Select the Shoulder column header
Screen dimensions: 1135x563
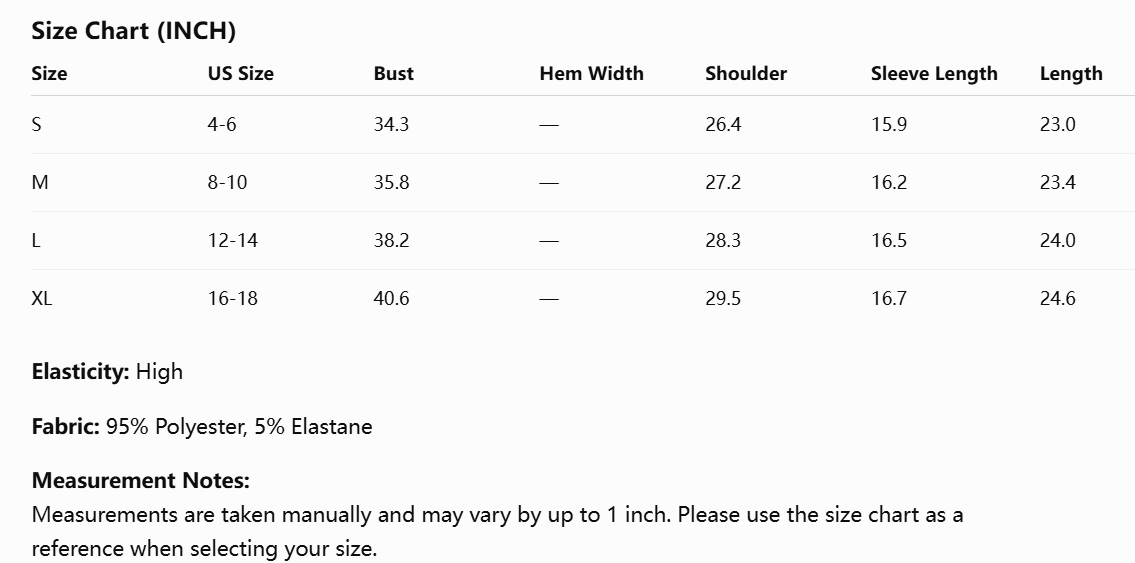(x=746, y=74)
